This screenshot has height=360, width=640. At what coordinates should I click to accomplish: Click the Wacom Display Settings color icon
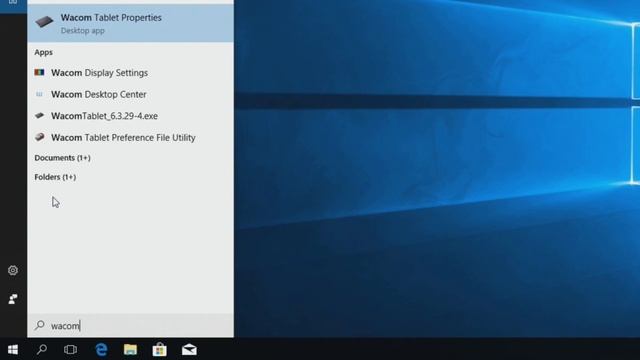pos(40,73)
